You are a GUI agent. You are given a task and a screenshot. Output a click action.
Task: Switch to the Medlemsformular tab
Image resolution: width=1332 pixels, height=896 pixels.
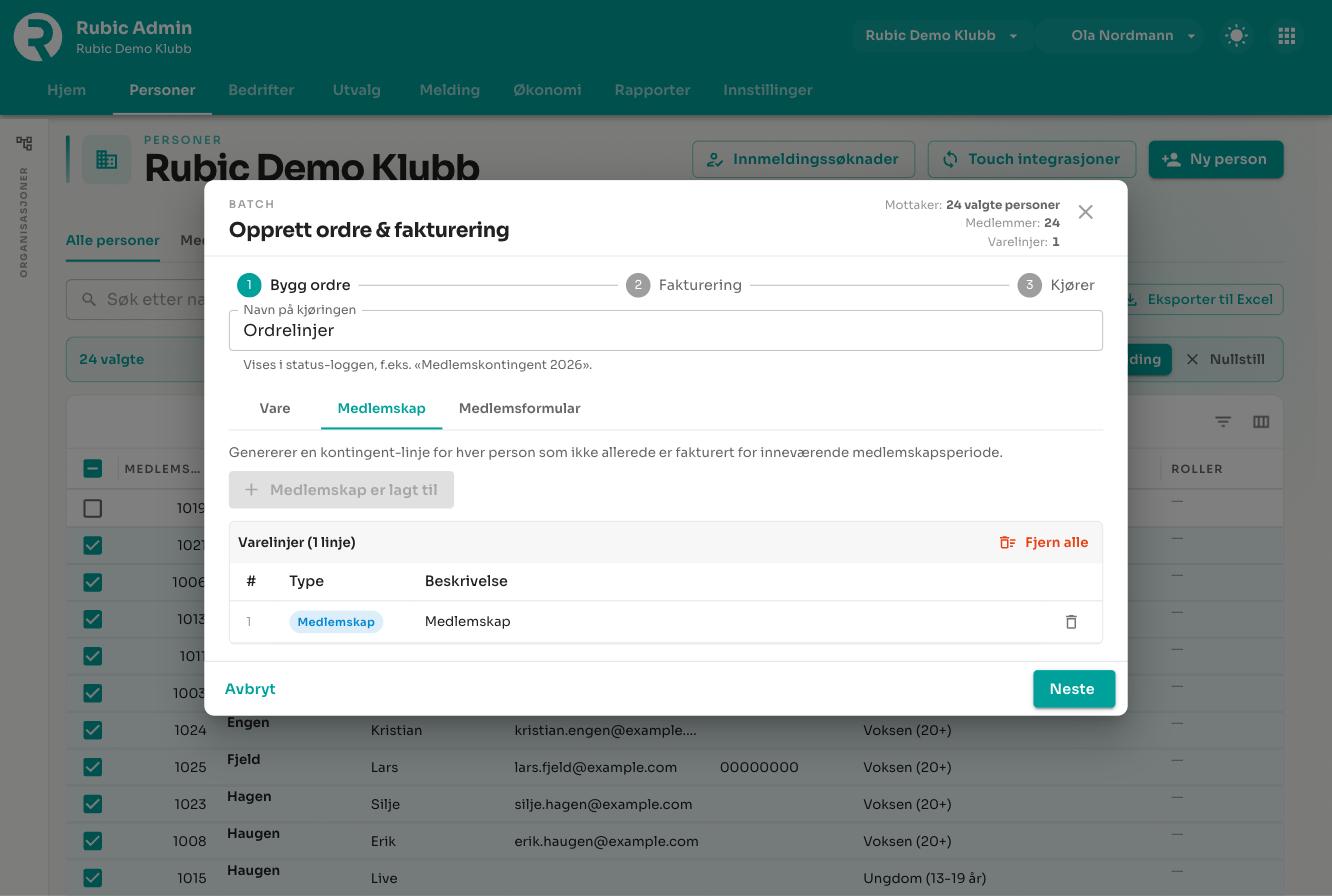(x=519, y=408)
